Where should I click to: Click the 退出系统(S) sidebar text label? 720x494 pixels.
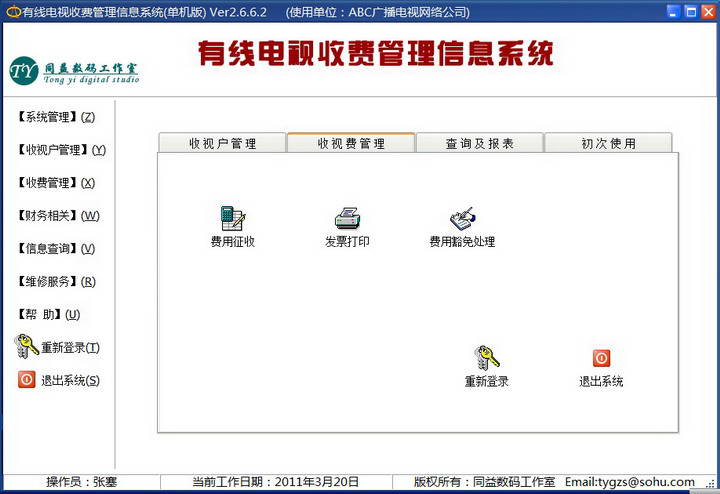[70, 380]
